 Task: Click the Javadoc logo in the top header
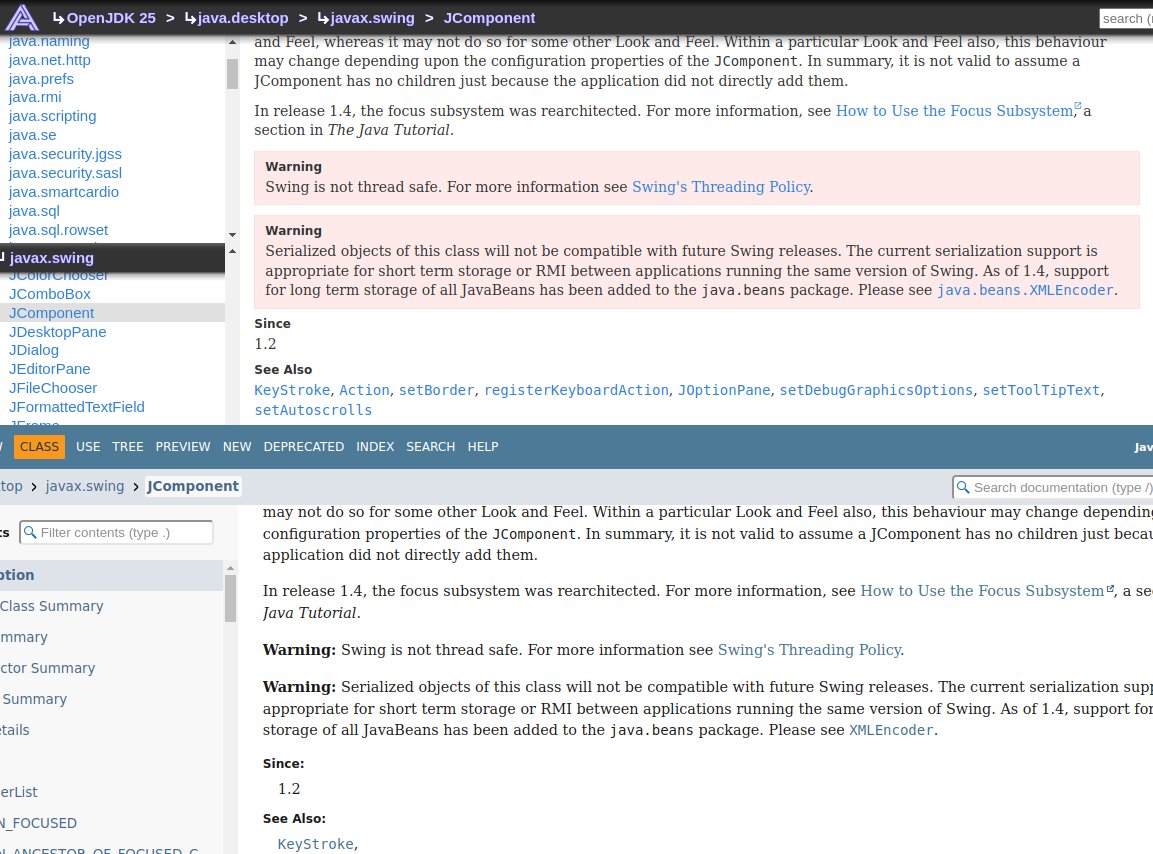coord(21,17)
